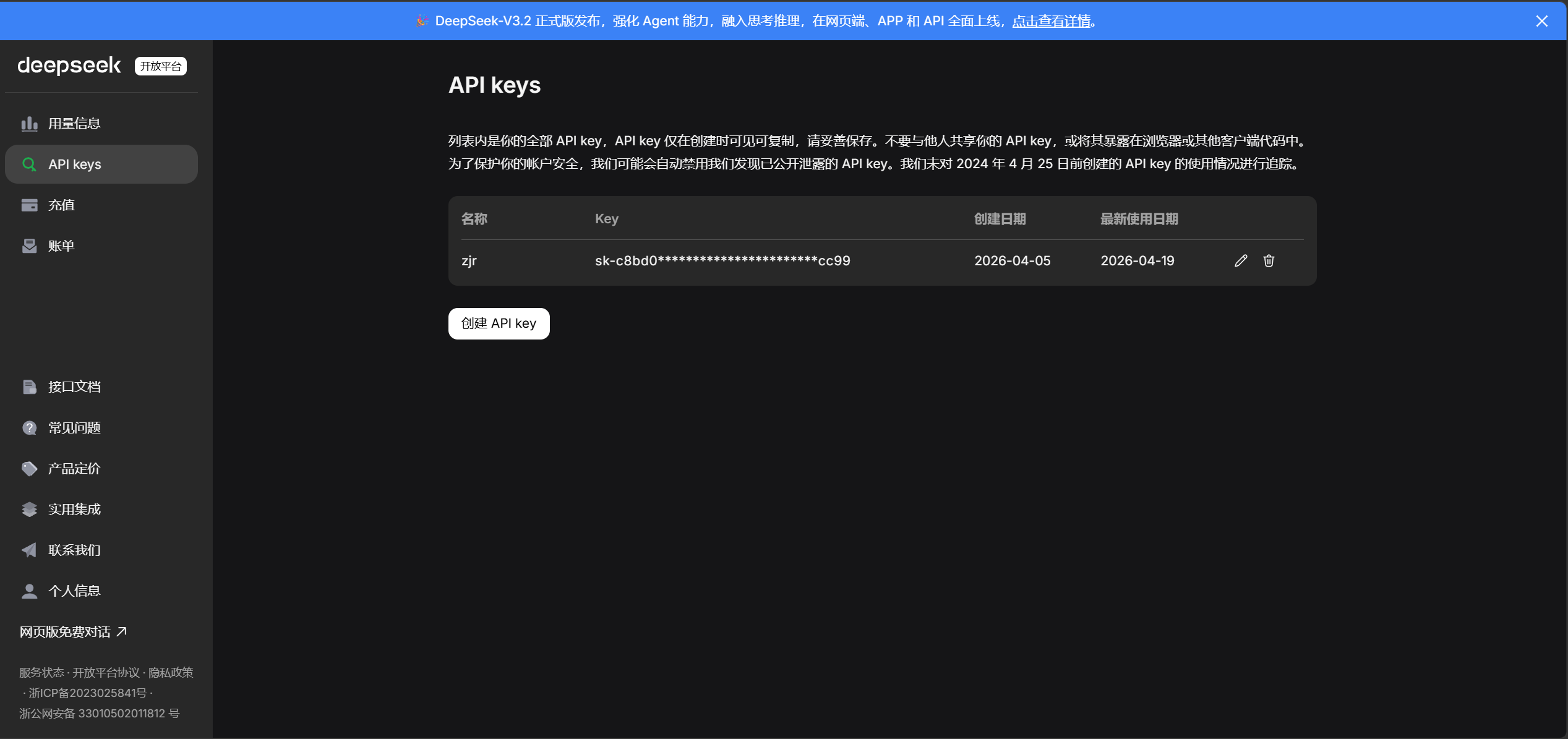Open the 充值 menu entry
Screen dimensions: 1568x739
(x=61, y=205)
